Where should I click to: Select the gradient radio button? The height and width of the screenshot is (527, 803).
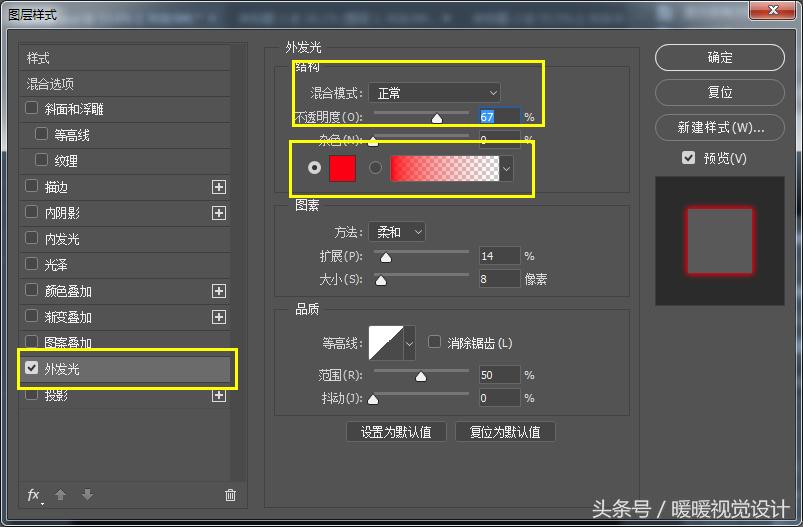[375, 167]
